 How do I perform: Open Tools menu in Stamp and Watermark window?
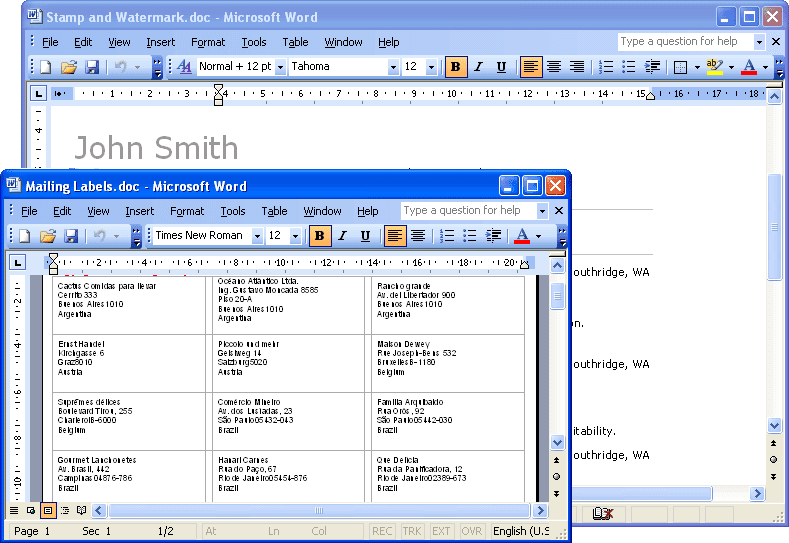pyautogui.click(x=254, y=42)
